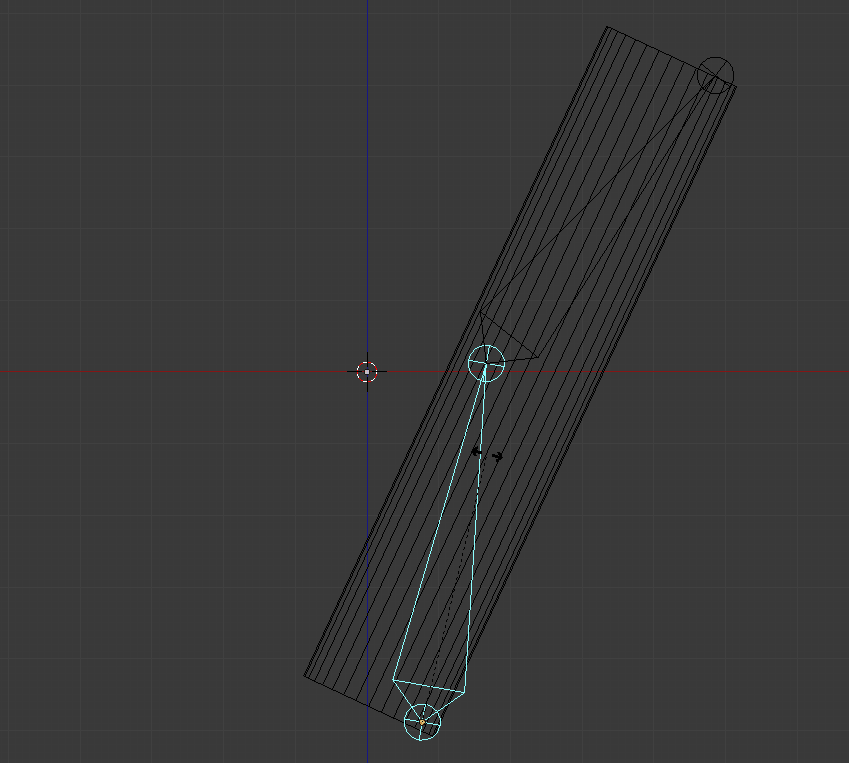Select the bottom cyan bone joint with the orange dot
Viewport: 849px width, 763px height.
pyautogui.click(x=422, y=722)
